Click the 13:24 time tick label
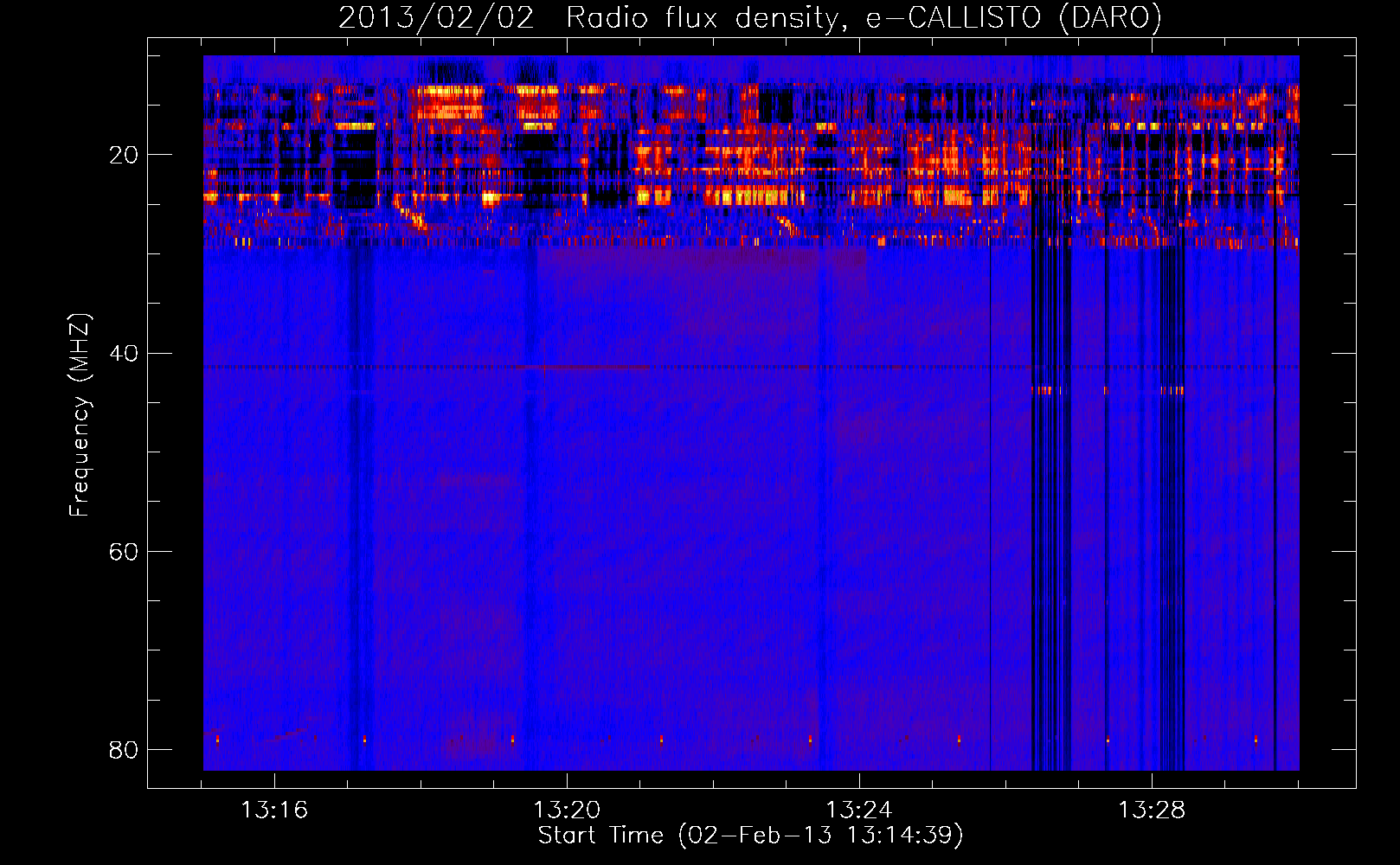The width and height of the screenshot is (1400, 865). click(x=859, y=811)
